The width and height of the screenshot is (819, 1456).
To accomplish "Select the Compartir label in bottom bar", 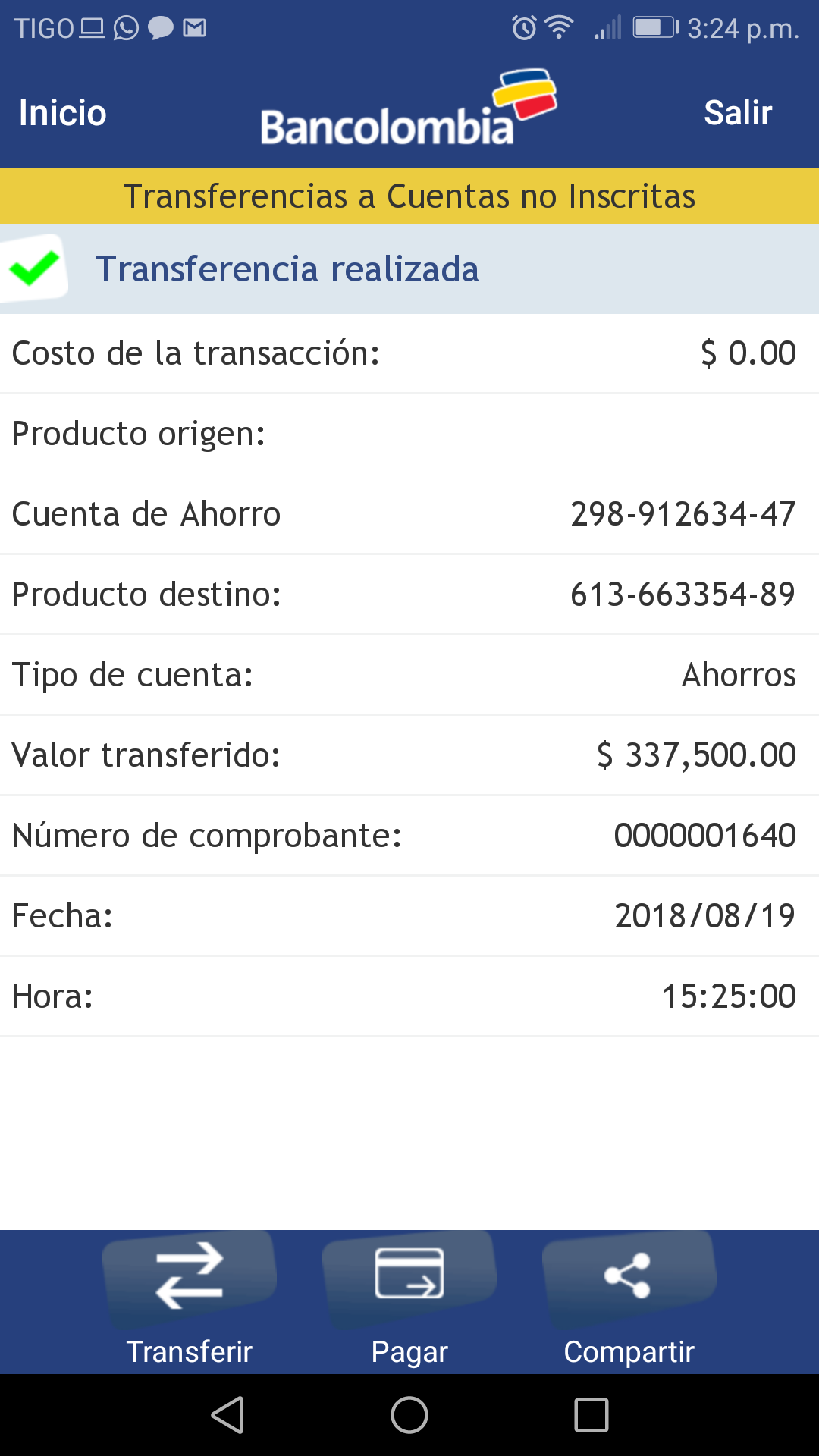I will click(x=629, y=1351).
